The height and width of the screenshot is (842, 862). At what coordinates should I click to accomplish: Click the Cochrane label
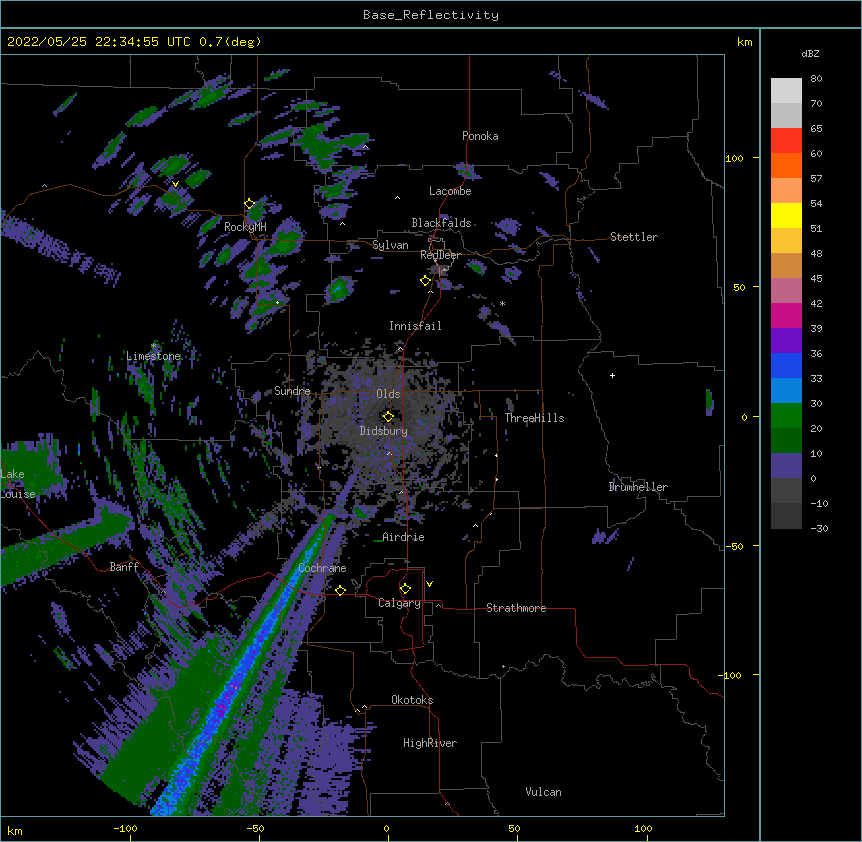click(322, 568)
